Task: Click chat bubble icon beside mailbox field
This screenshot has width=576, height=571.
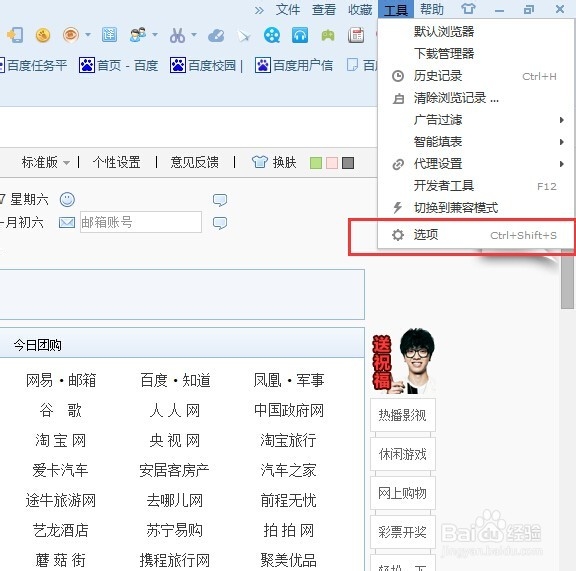Action: pos(220,223)
